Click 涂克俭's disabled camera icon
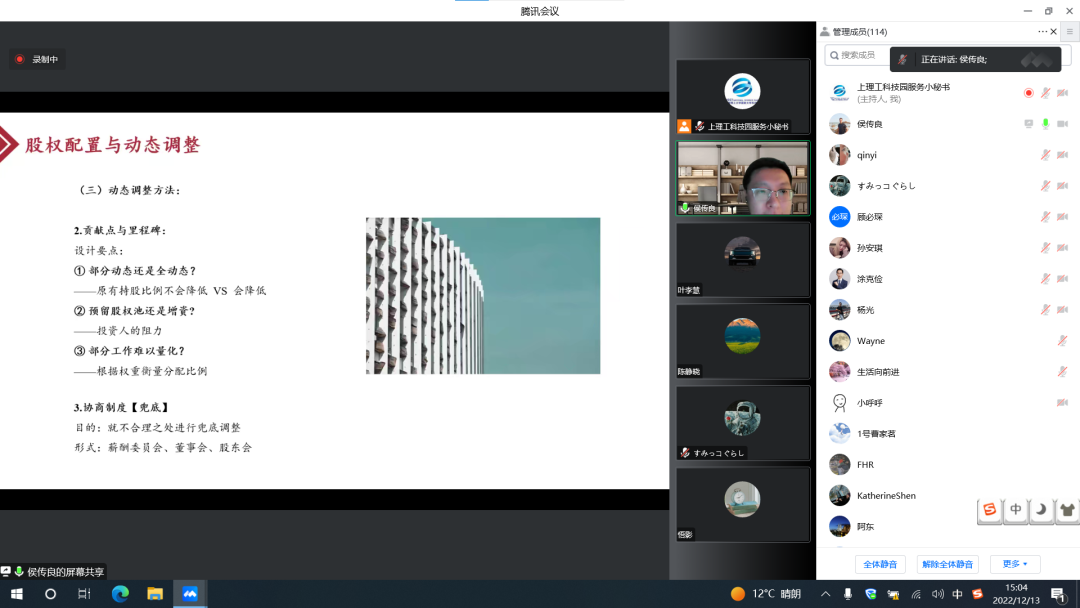This screenshot has height=608, width=1080. [1063, 279]
